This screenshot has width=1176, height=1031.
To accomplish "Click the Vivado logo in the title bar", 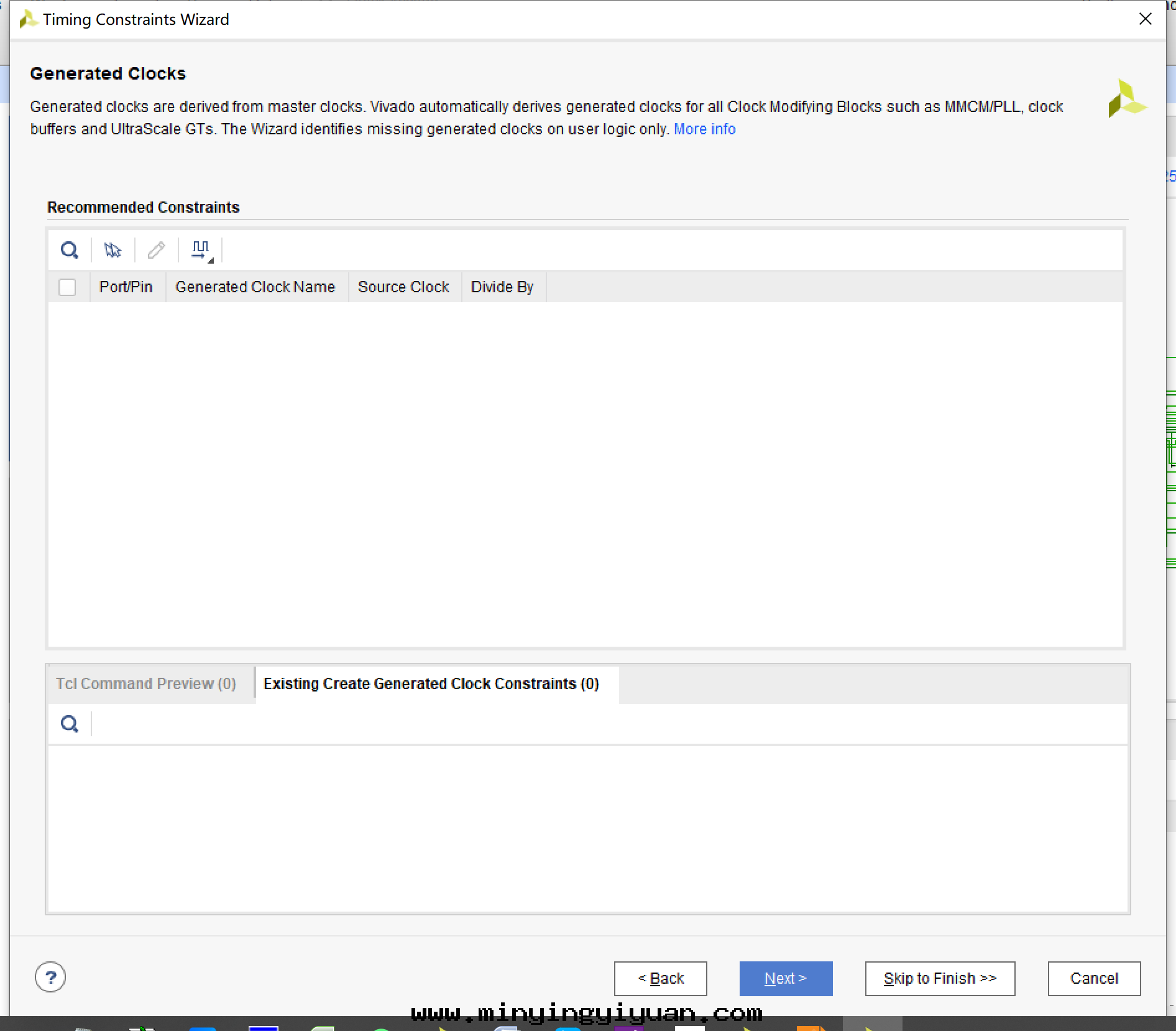I will [28, 20].
